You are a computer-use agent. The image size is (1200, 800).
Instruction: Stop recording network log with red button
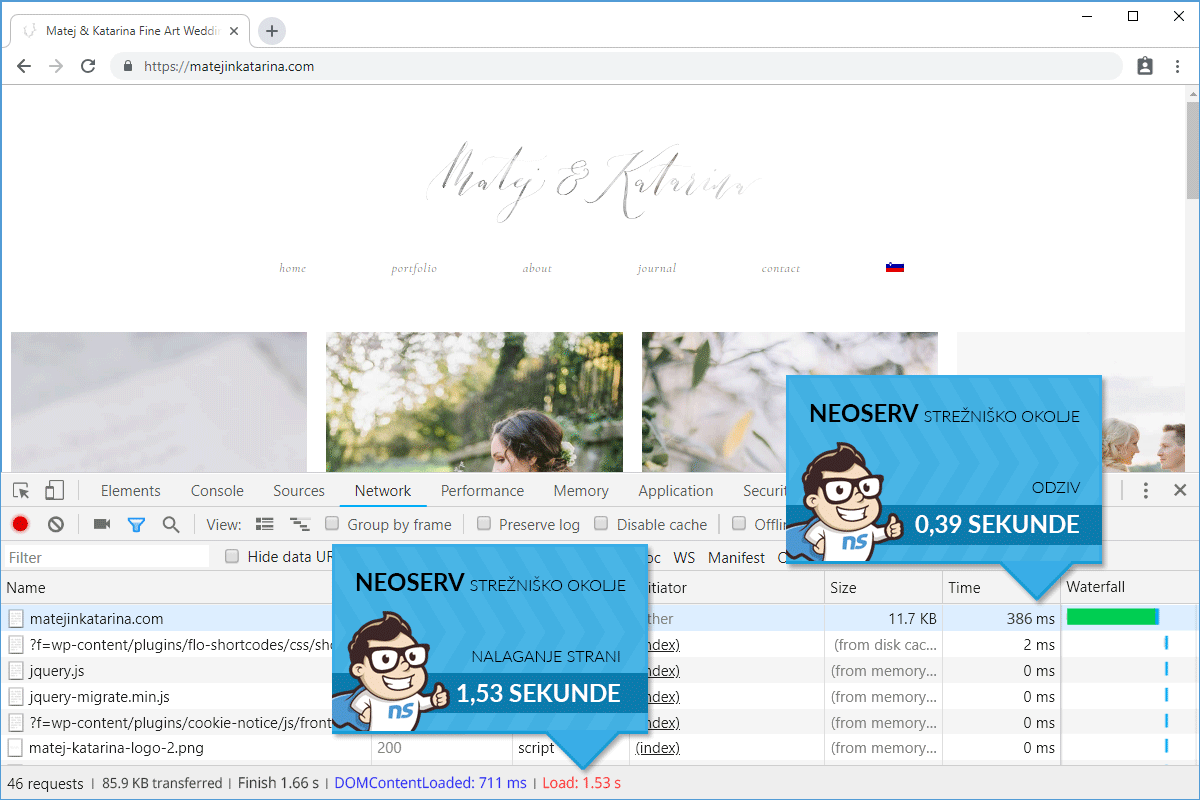[x=20, y=524]
